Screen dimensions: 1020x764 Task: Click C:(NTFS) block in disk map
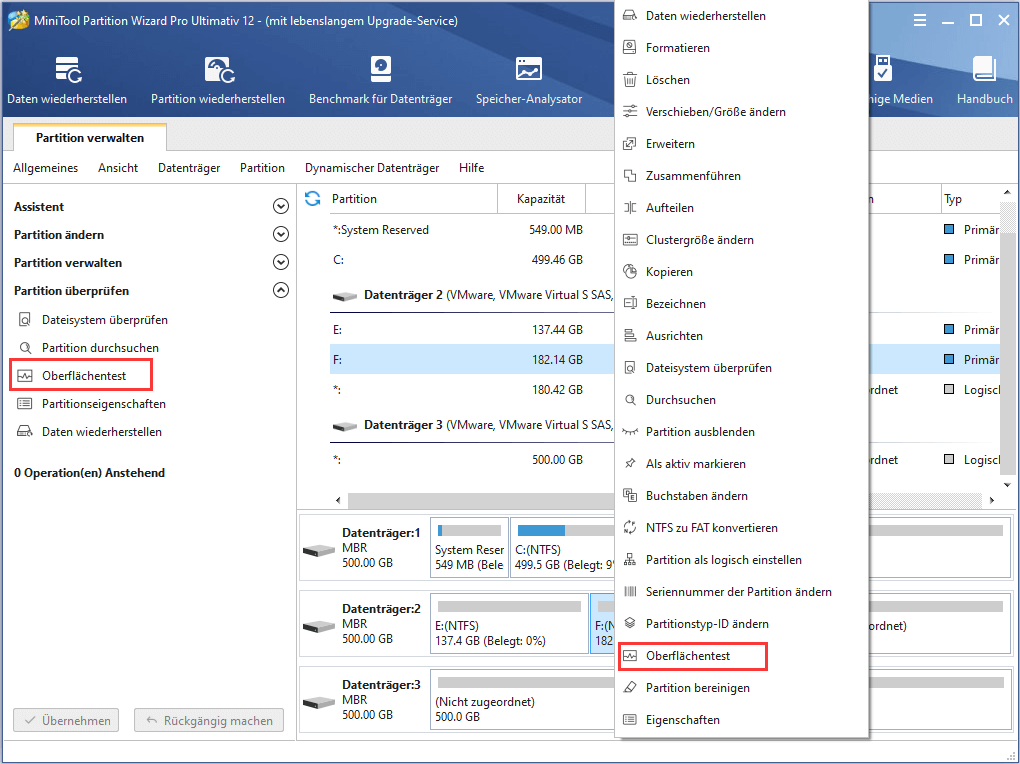tap(563, 545)
